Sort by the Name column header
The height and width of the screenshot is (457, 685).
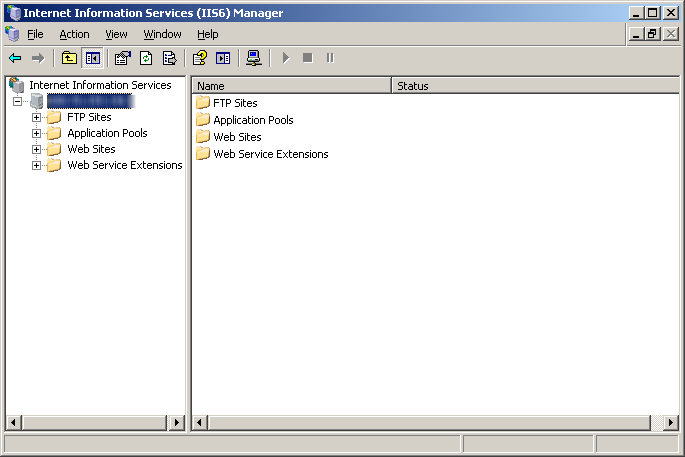pyautogui.click(x=291, y=86)
